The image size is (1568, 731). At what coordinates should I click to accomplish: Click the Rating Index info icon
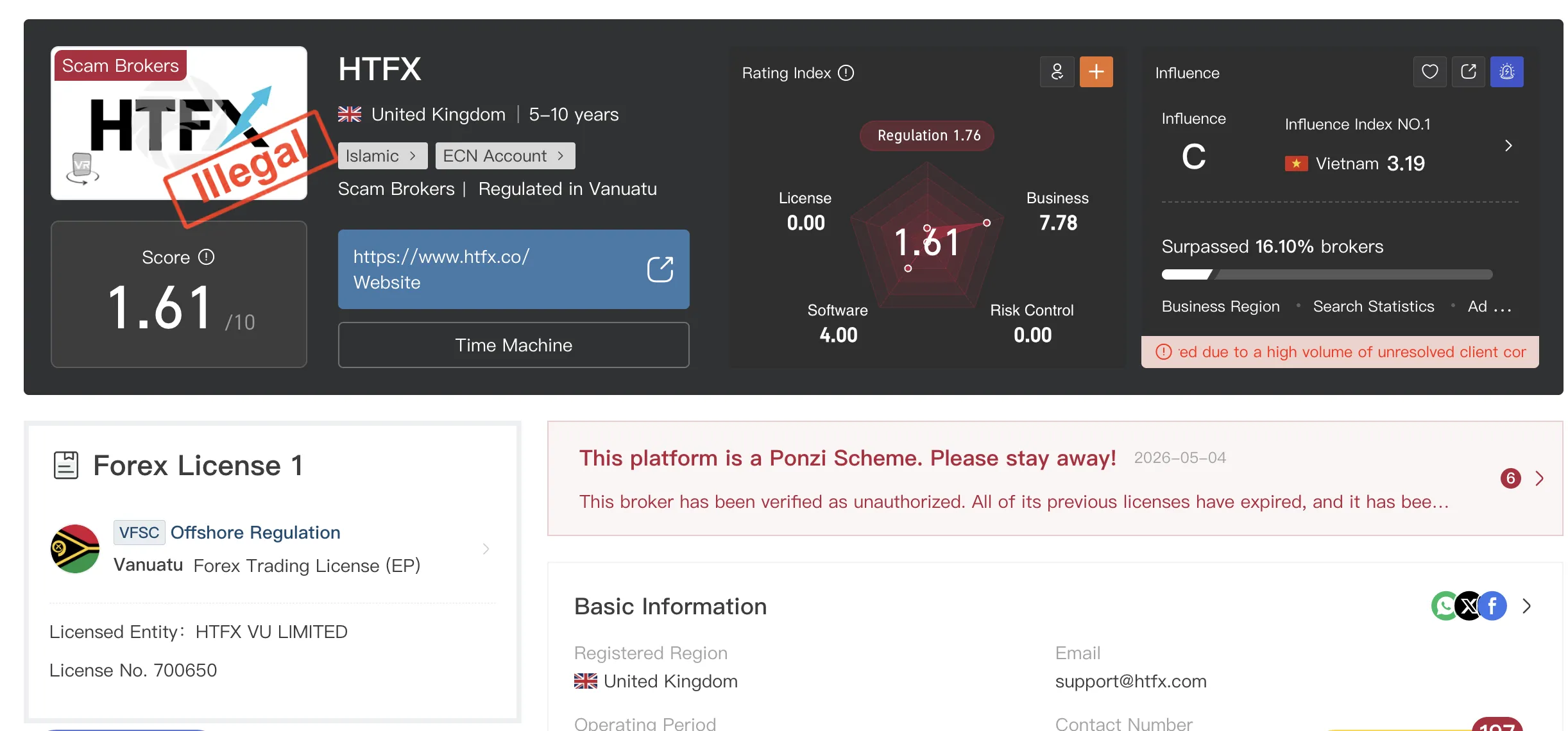[846, 73]
